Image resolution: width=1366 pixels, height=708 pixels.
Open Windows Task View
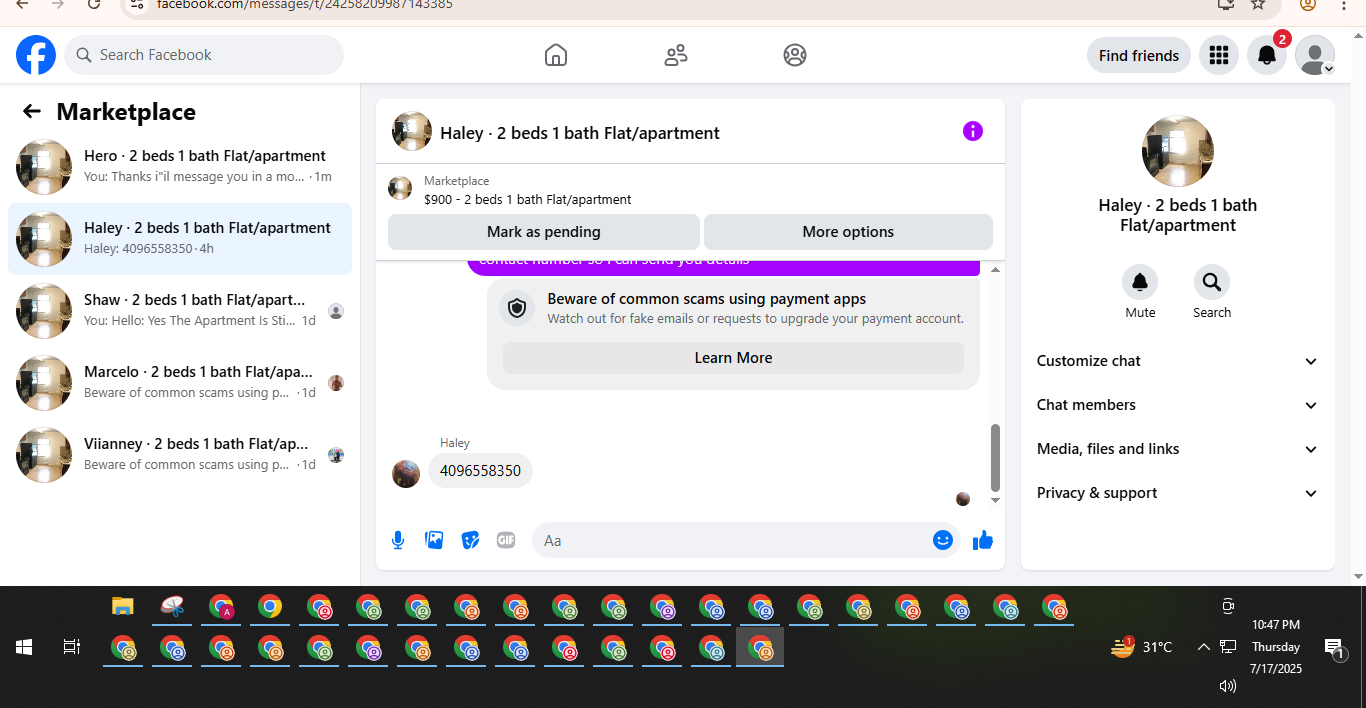(x=72, y=647)
